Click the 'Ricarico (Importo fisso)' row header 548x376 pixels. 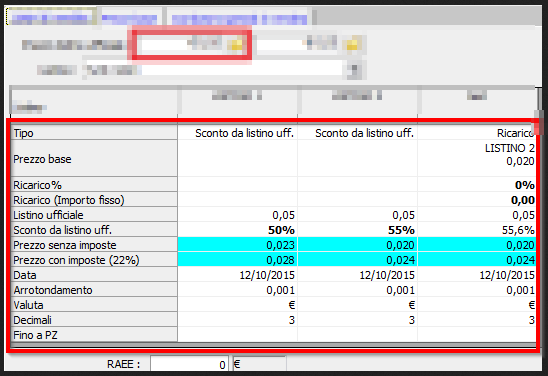[x=94, y=200]
